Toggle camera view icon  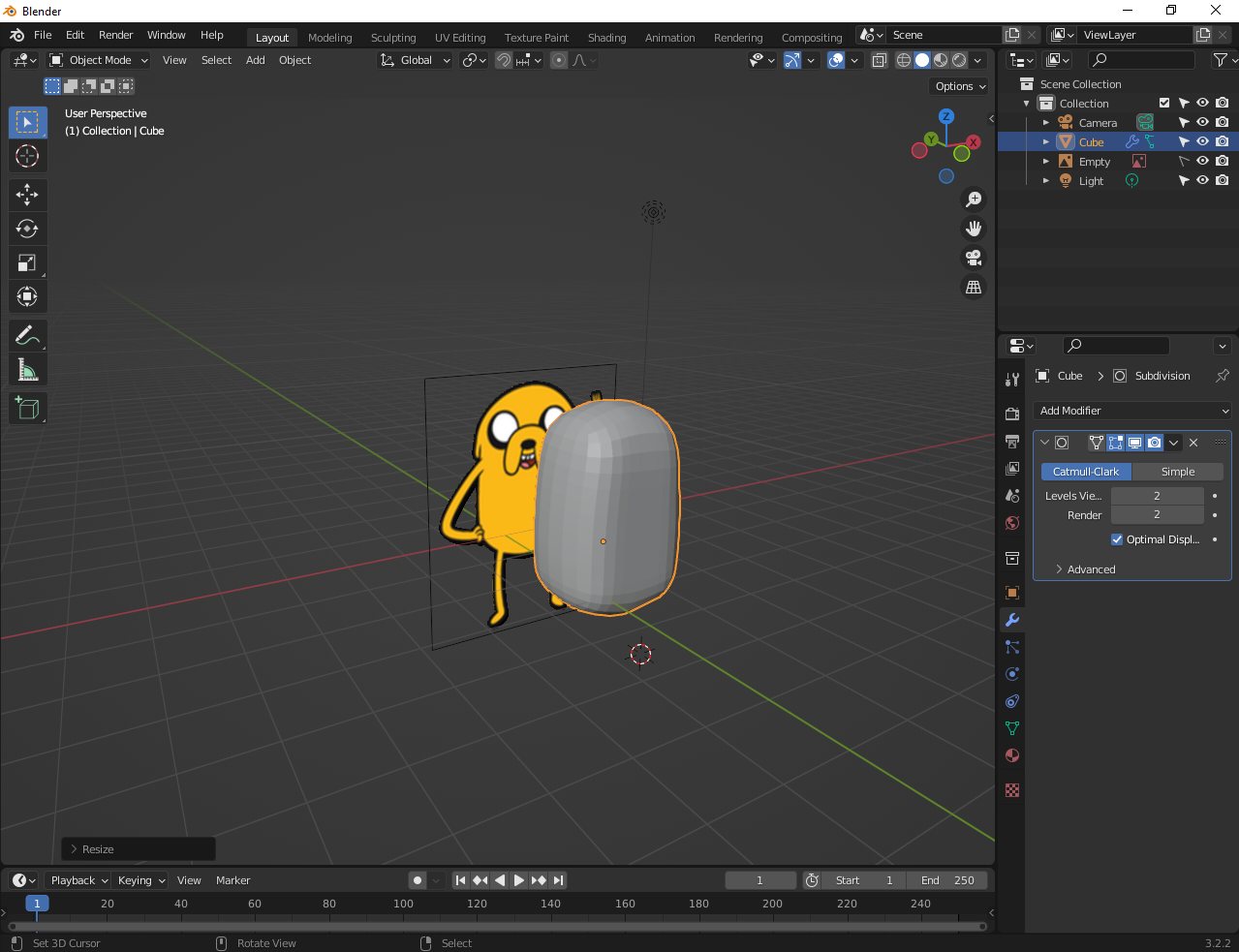974,258
